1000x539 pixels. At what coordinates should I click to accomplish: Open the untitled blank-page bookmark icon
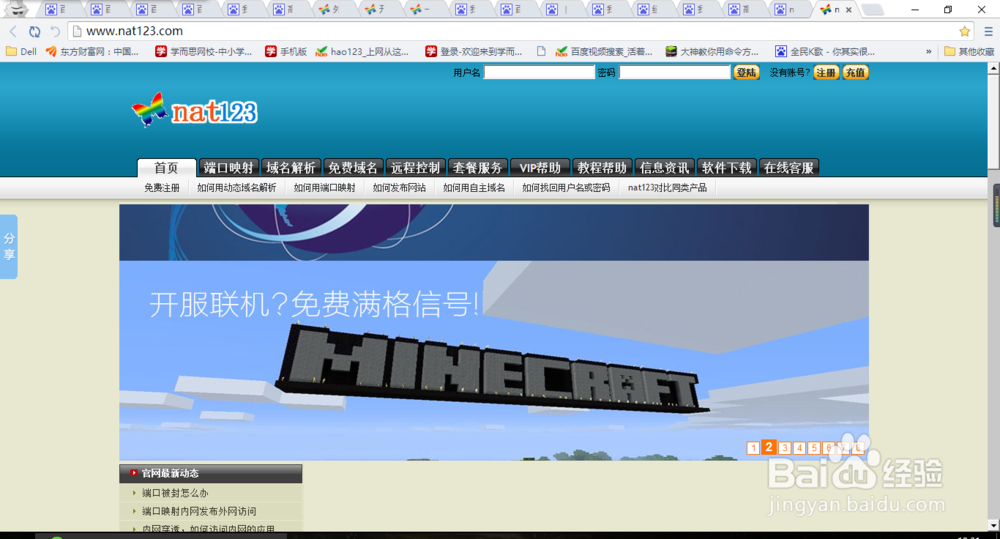(541, 52)
